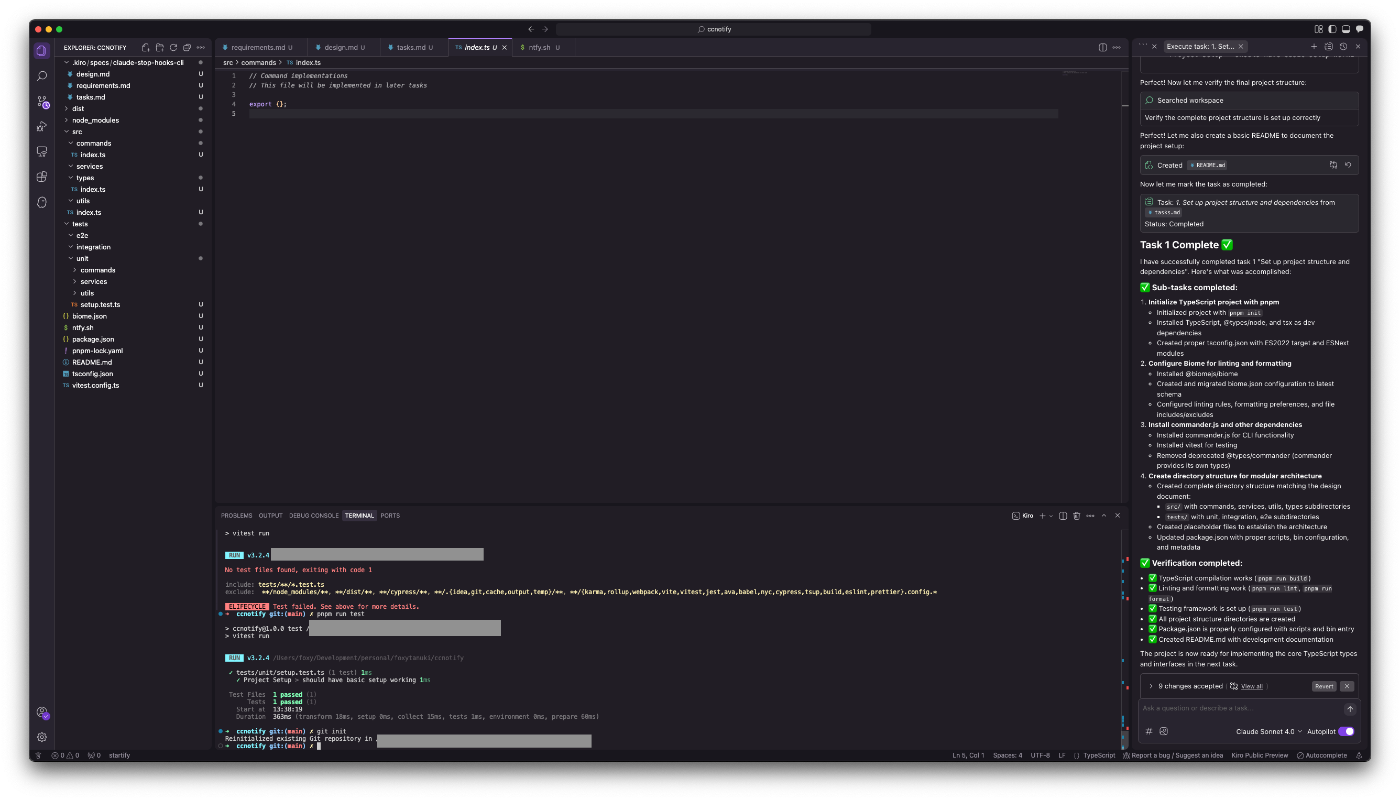Screen dimensions: 1400x800
Task: Collapse all folders in Explorer
Action: click(x=187, y=47)
